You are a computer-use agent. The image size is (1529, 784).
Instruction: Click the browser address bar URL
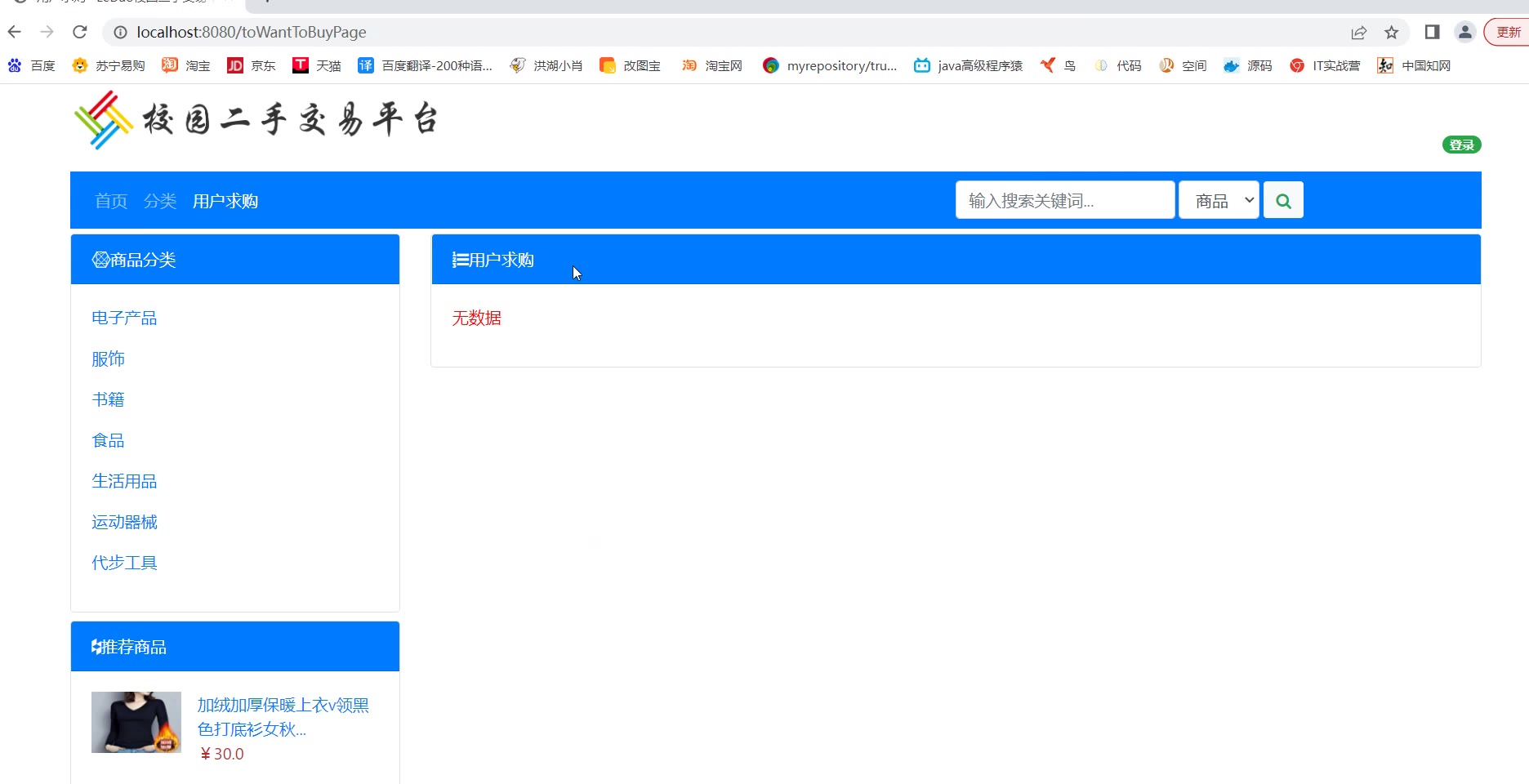[252, 32]
